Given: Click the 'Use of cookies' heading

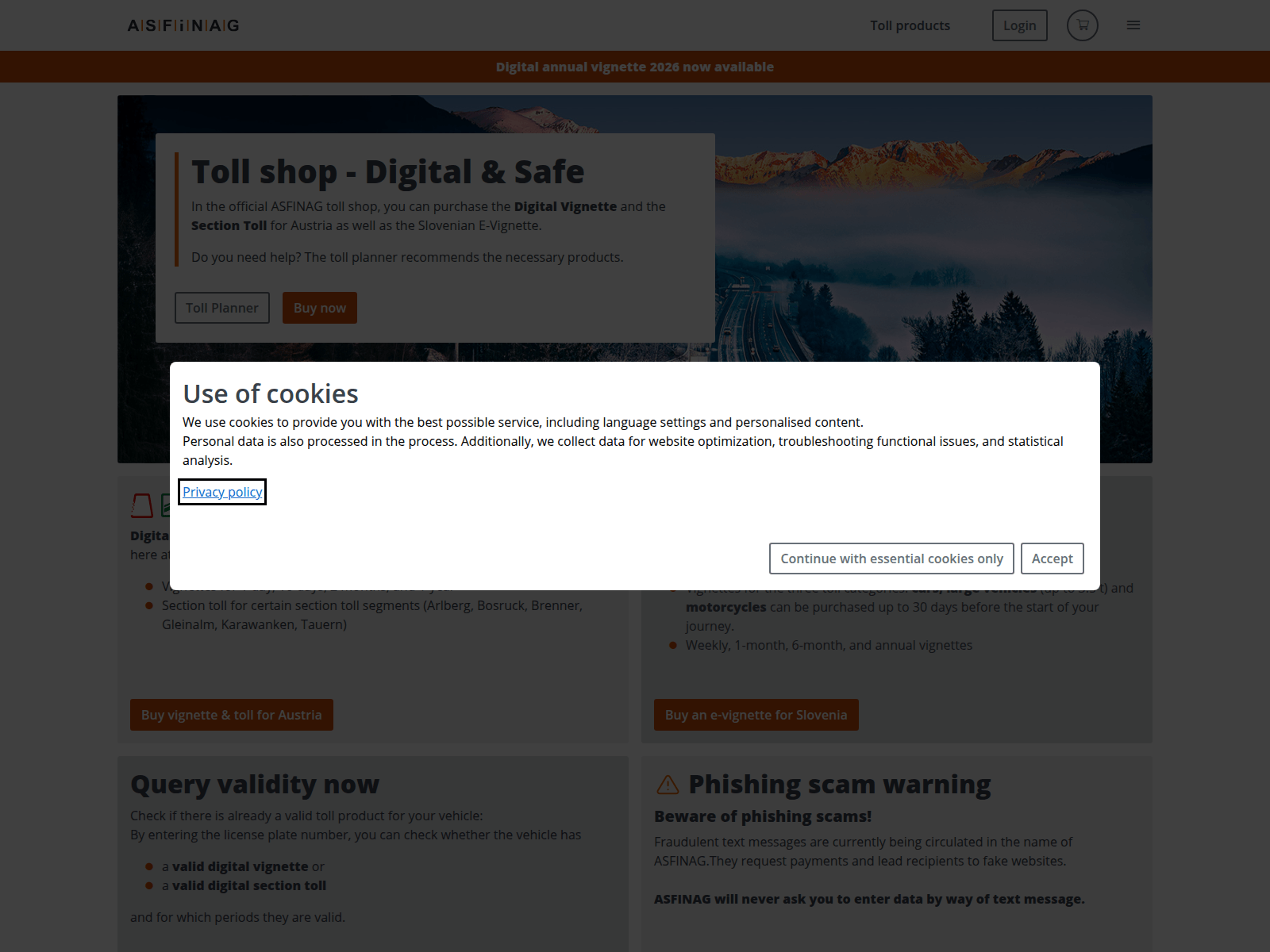Looking at the screenshot, I should click(x=271, y=393).
